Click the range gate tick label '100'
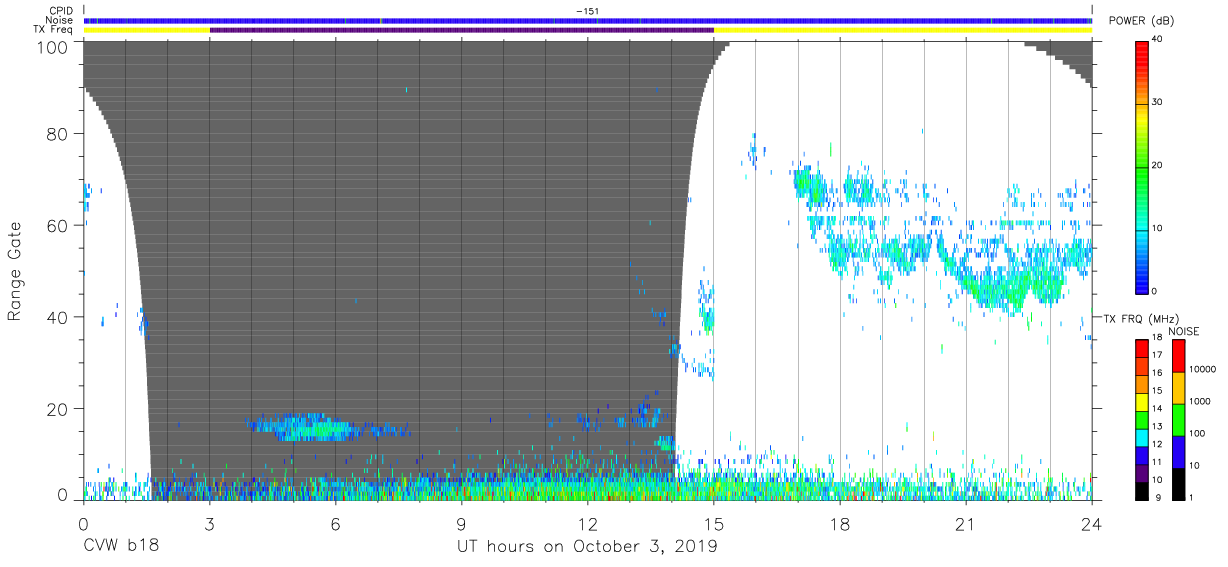 tap(54, 46)
